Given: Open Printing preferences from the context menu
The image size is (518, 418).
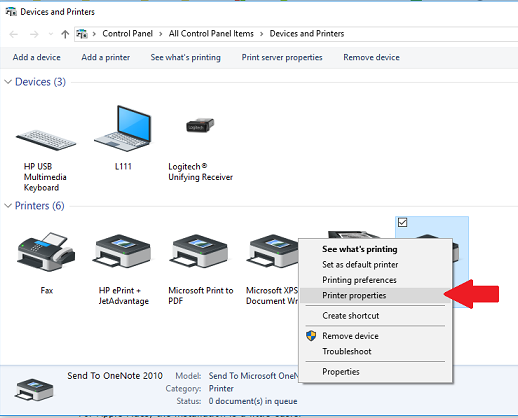Looking at the screenshot, I should coord(375,280).
